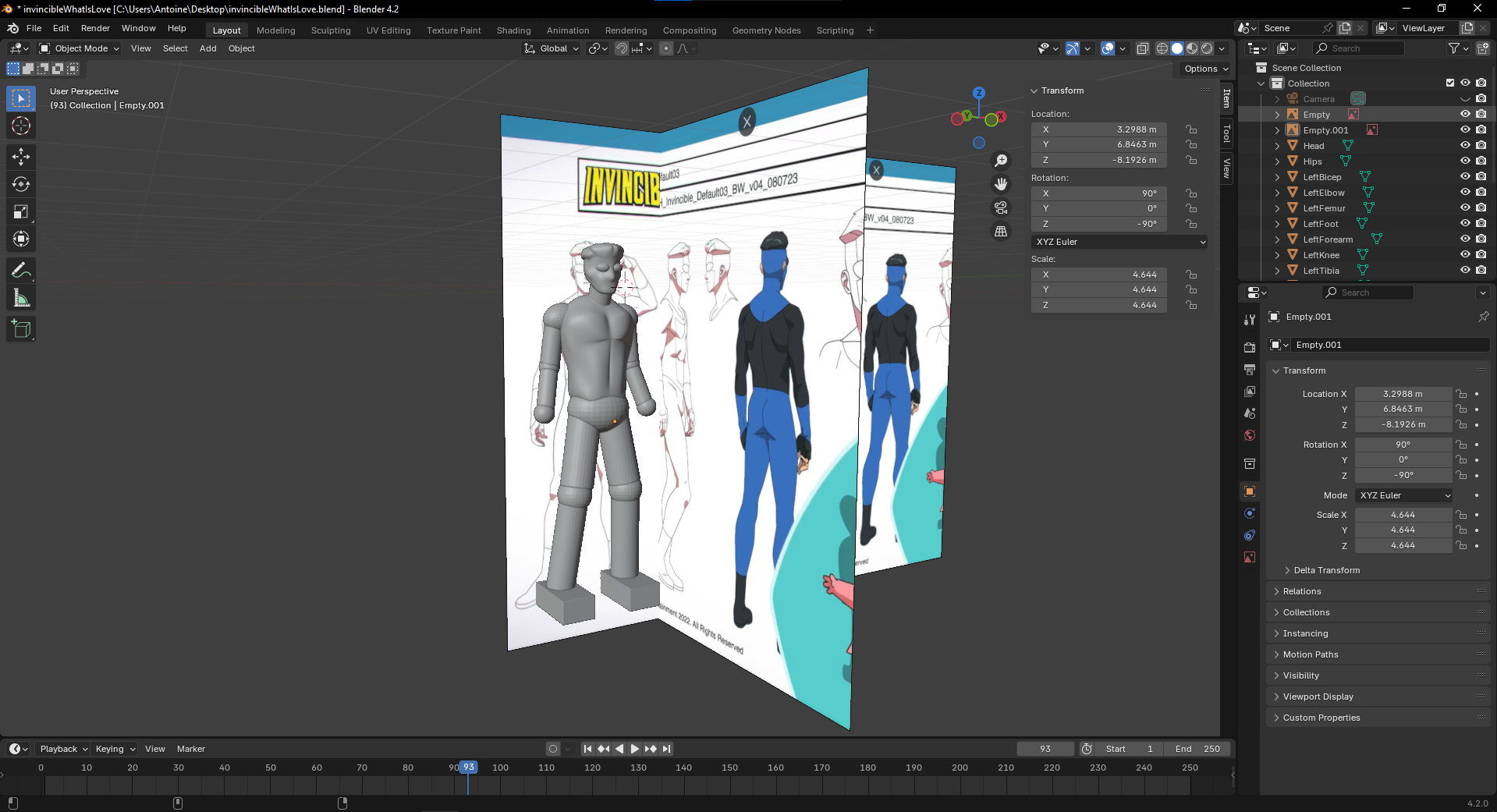Image resolution: width=1497 pixels, height=812 pixels.
Task: Open the Output properties tab
Action: (x=1250, y=369)
